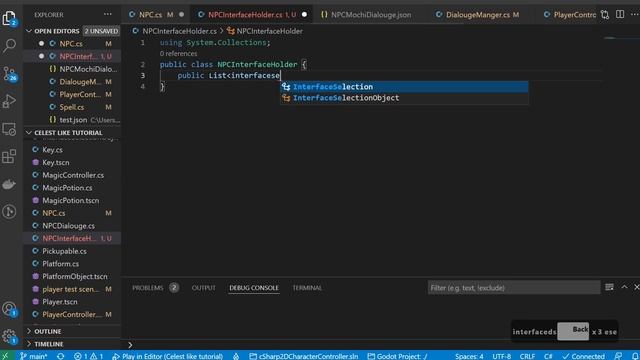Close the bottom panel
The width and height of the screenshot is (640, 360).
(636, 287)
